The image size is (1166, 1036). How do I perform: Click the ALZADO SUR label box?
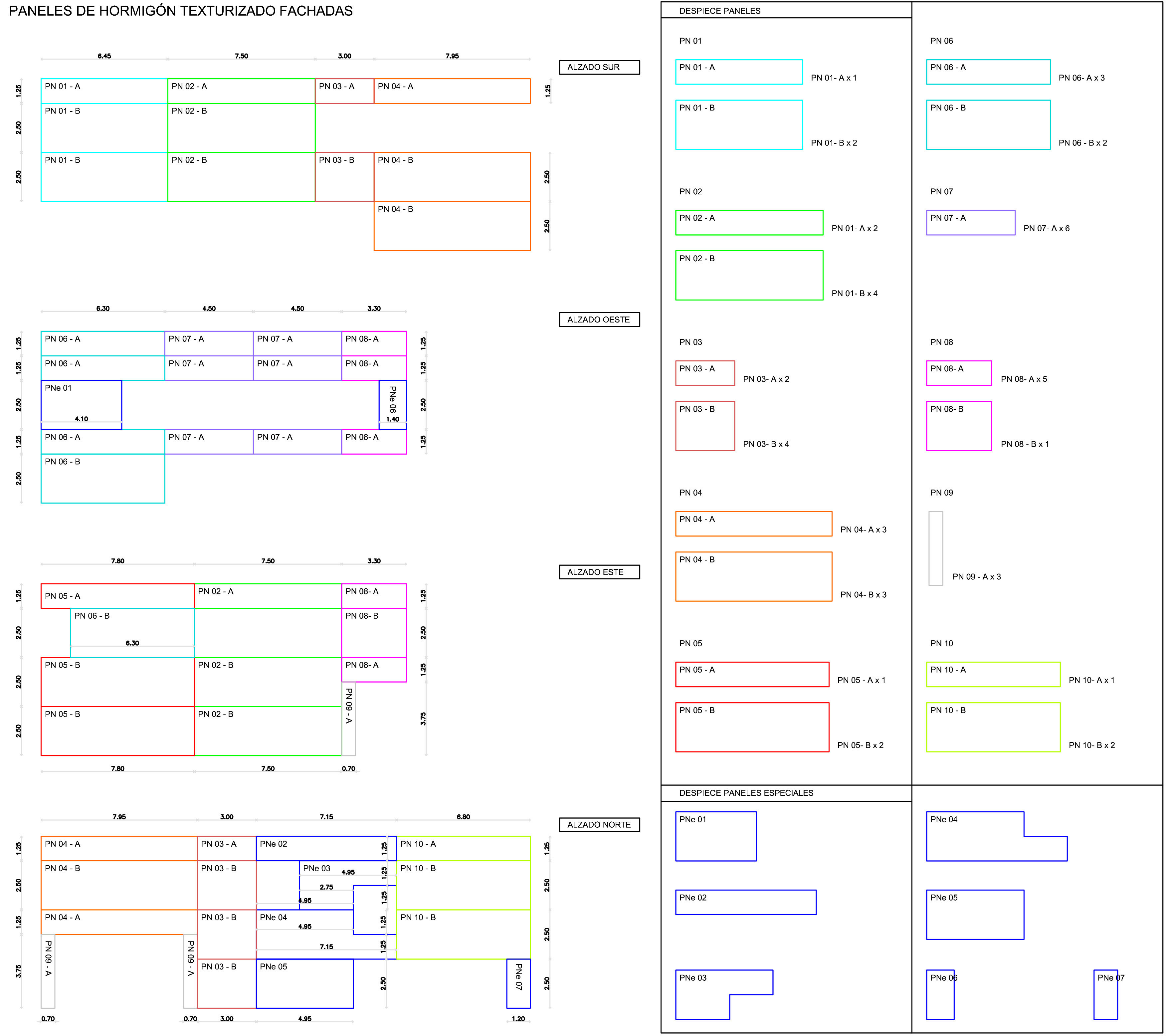click(x=599, y=67)
